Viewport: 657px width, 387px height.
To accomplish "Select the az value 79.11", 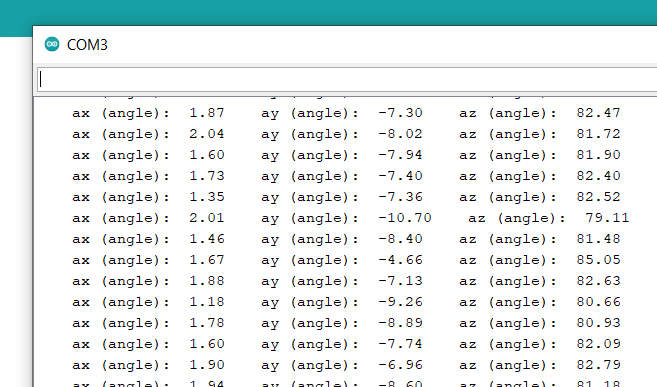I will tap(607, 218).
